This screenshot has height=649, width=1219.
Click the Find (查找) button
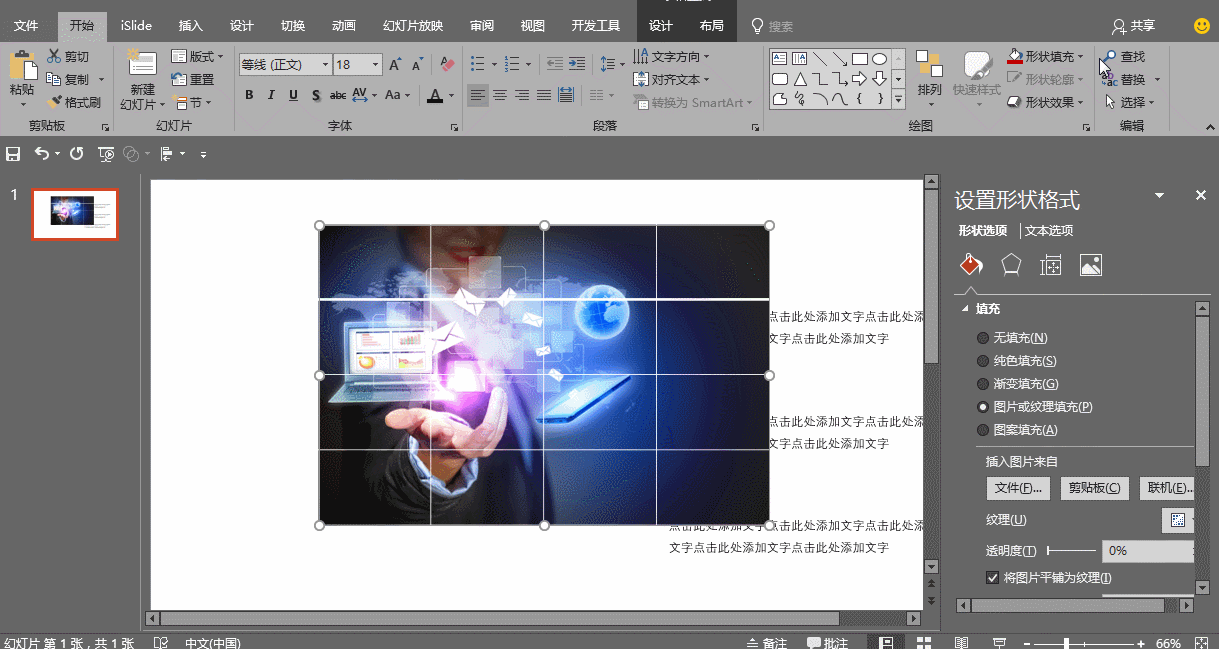point(1125,57)
